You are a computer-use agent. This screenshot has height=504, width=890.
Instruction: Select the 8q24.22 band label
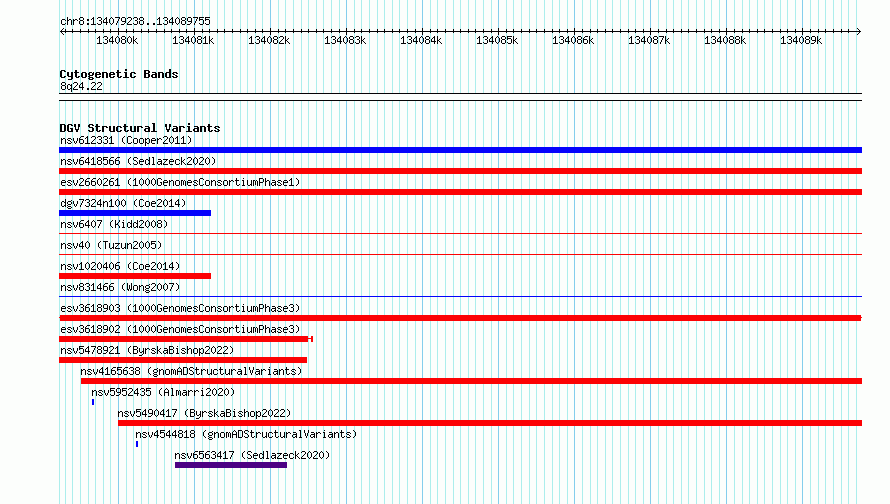(x=81, y=86)
